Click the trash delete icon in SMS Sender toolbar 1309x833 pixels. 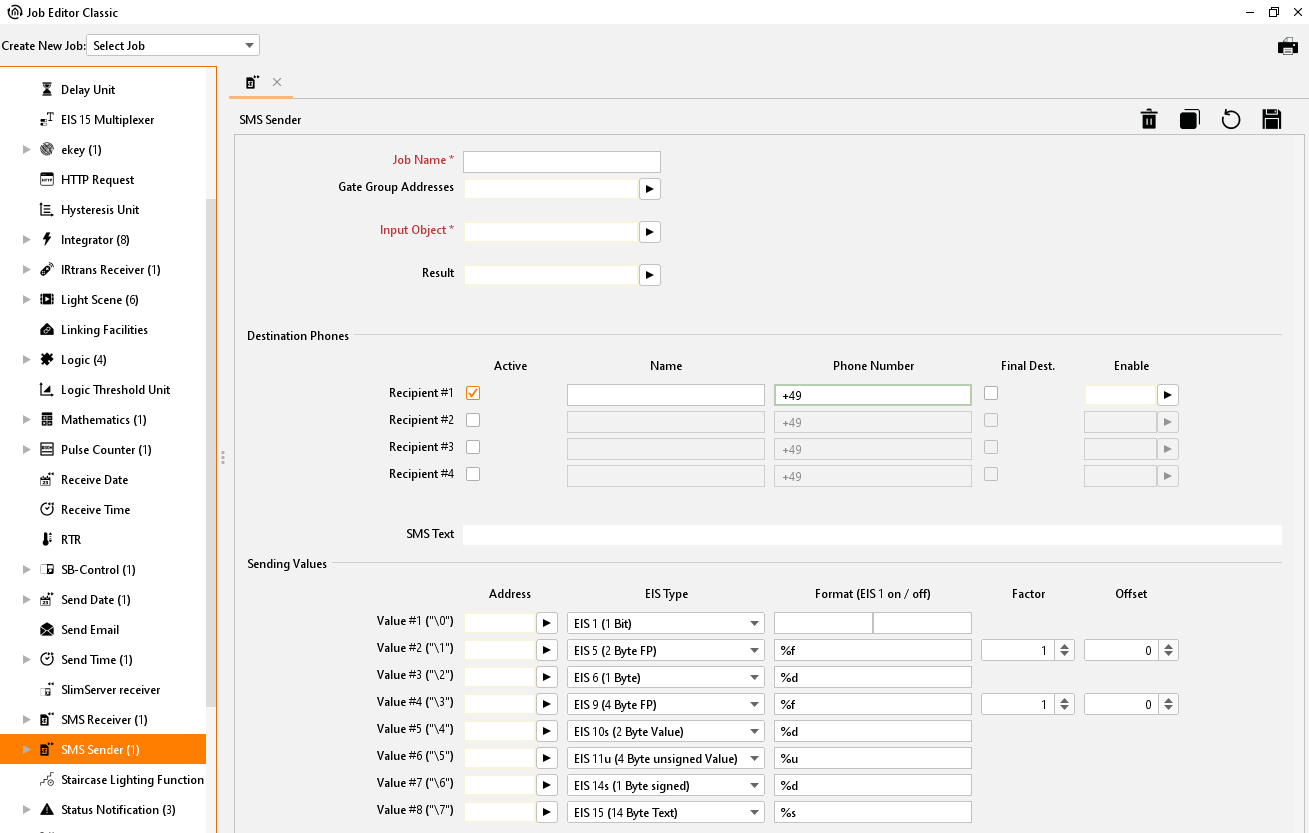point(1149,120)
